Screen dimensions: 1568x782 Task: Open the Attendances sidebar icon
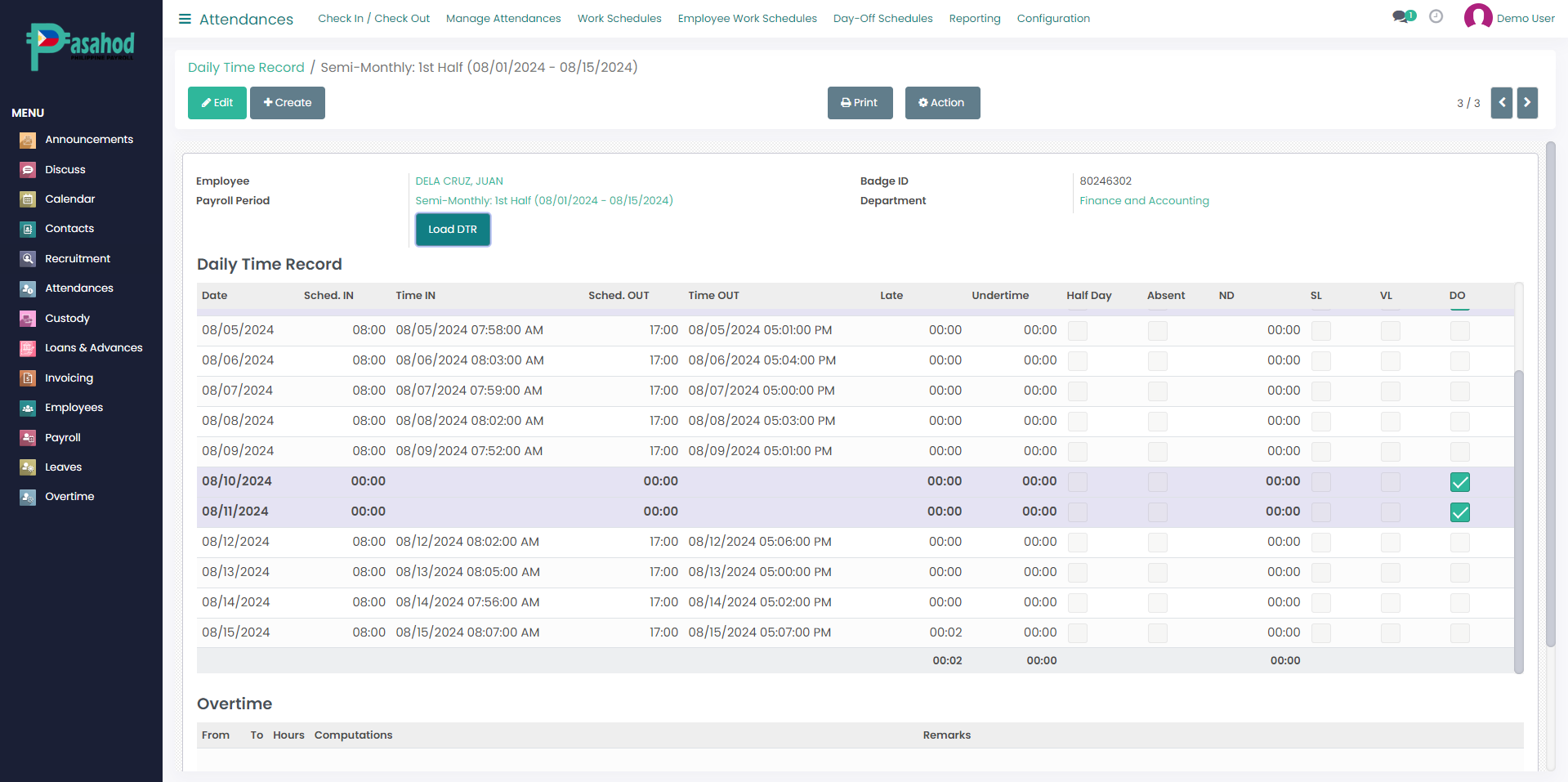pyautogui.click(x=28, y=288)
